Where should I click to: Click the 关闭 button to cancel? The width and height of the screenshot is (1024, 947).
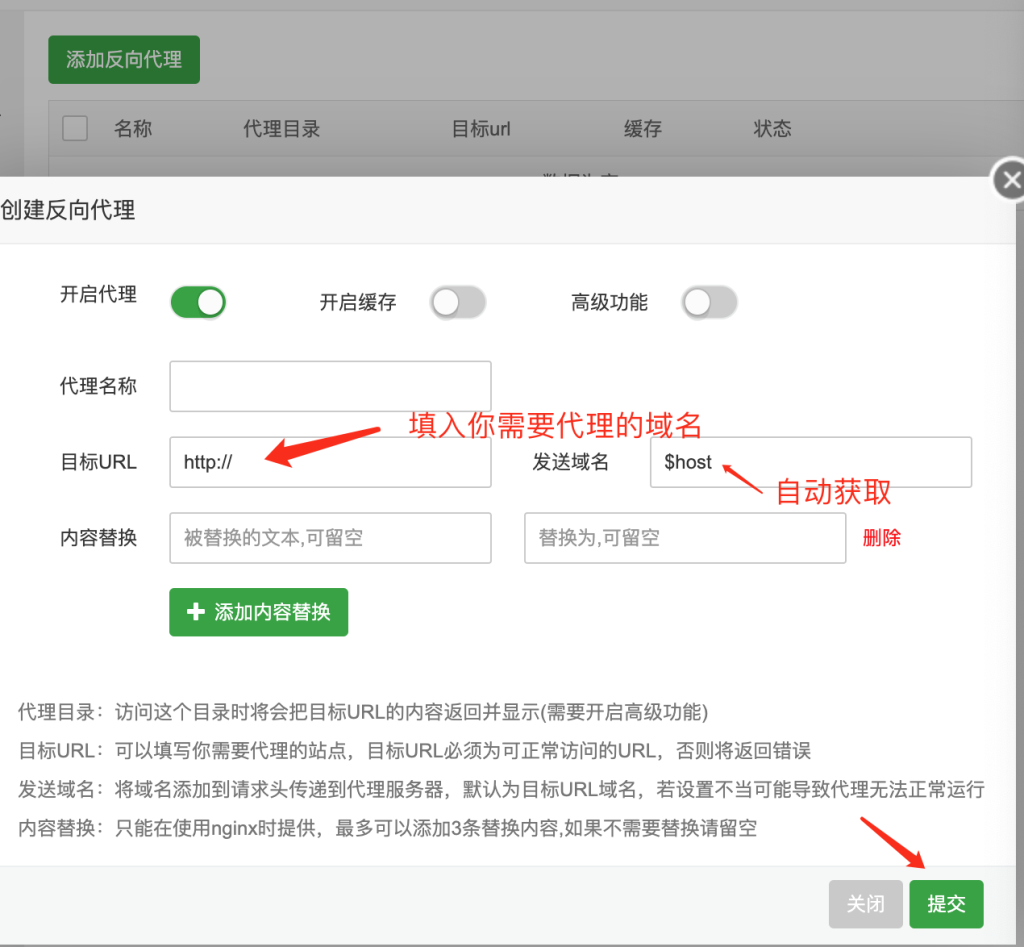865,903
